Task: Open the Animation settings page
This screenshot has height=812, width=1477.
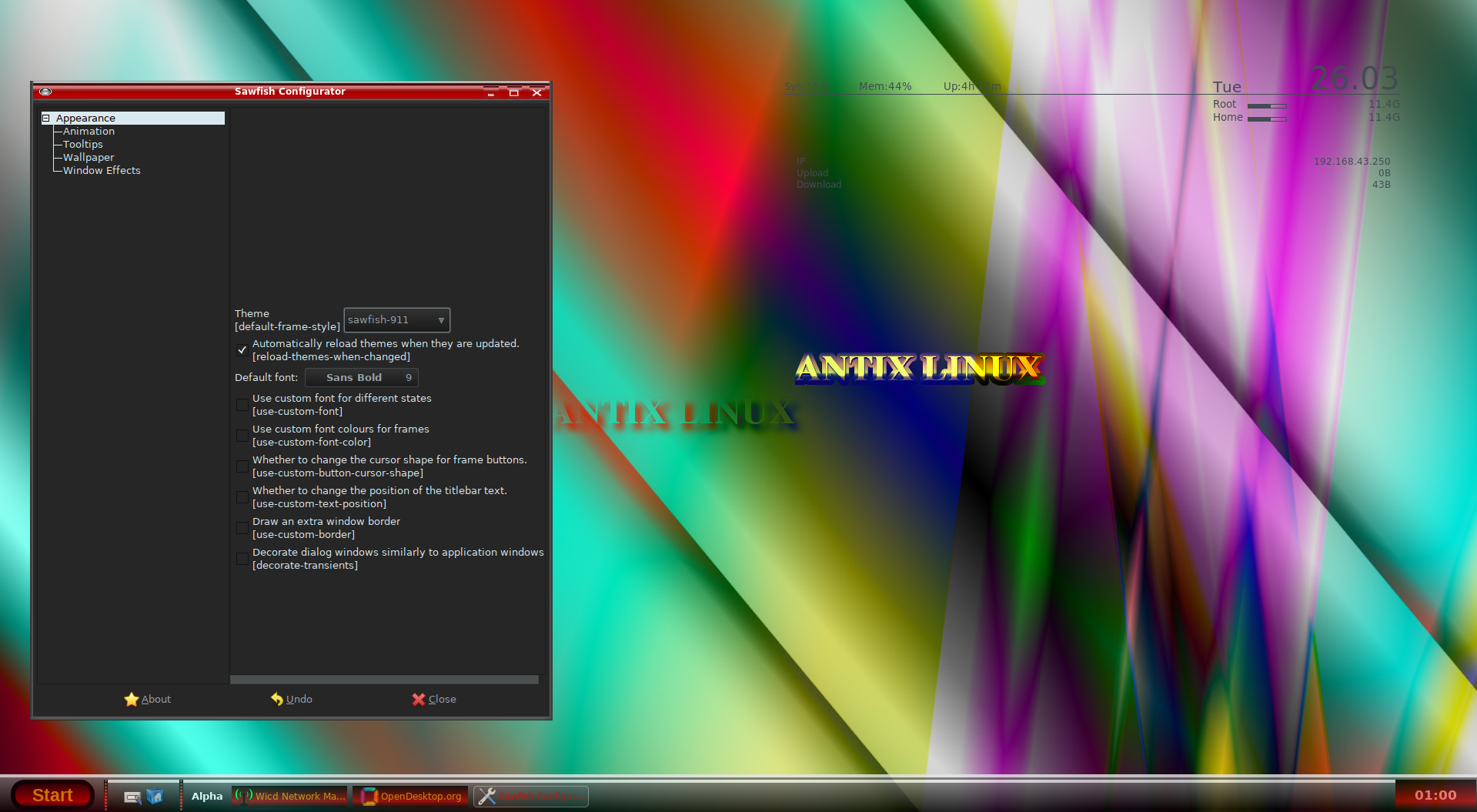Action: [x=89, y=131]
